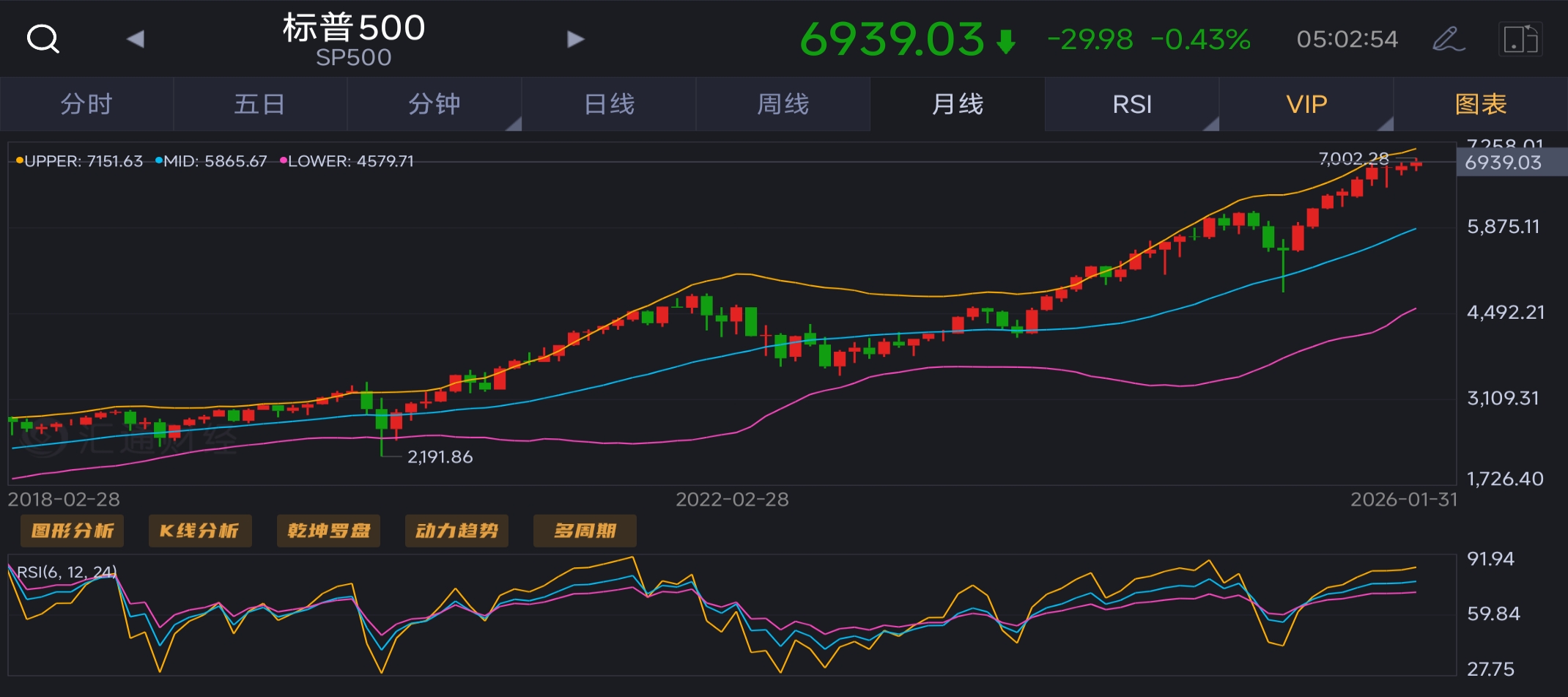Click the 3,109.31 price axis label
Image resolution: width=1568 pixels, height=697 pixels.
click(1504, 398)
